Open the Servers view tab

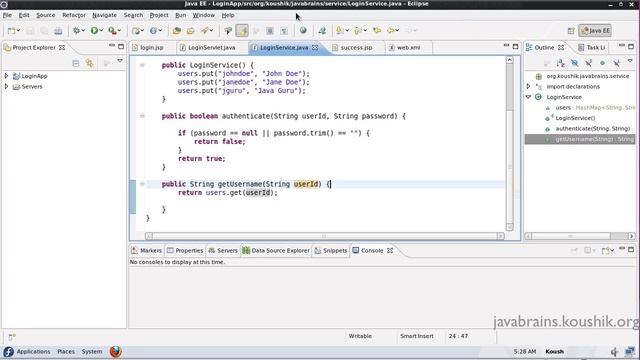pos(223,251)
